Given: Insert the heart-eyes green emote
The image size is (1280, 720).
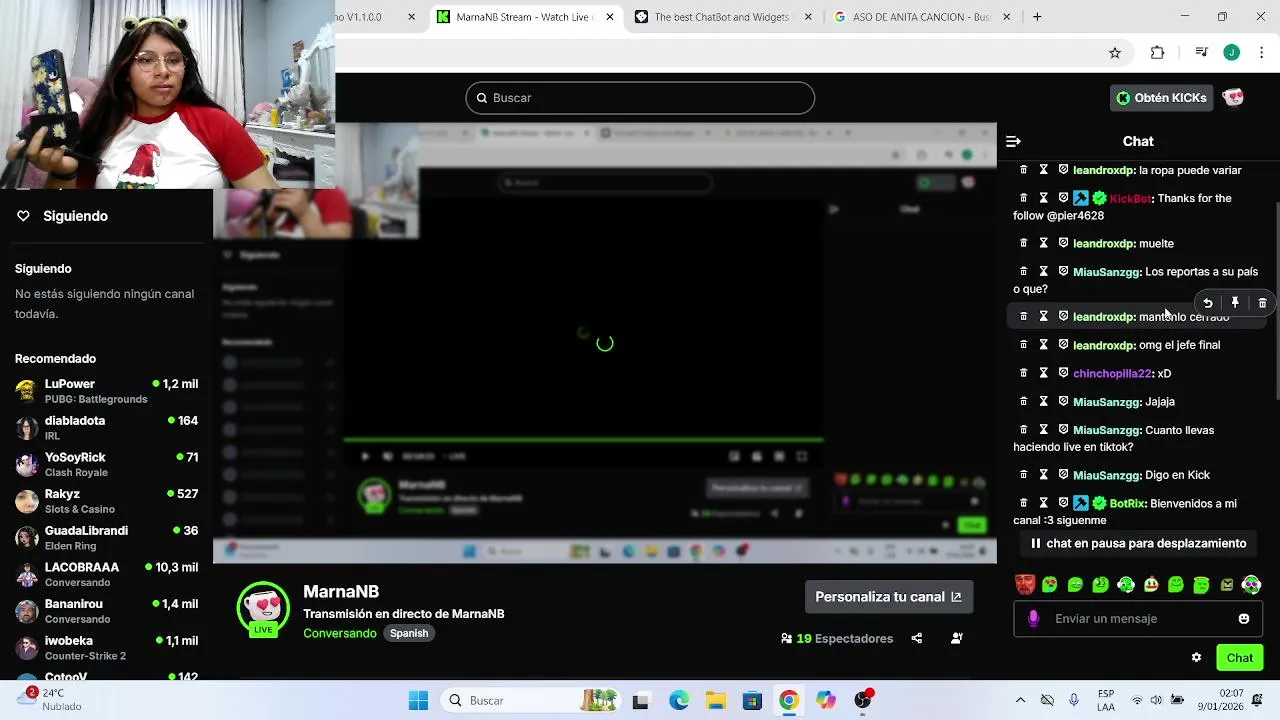Looking at the screenshot, I should 1049,585.
